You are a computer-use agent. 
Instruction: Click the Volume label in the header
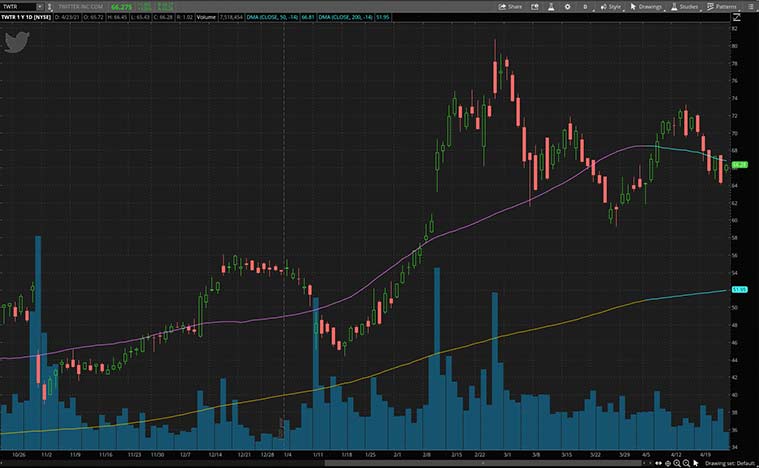click(206, 17)
